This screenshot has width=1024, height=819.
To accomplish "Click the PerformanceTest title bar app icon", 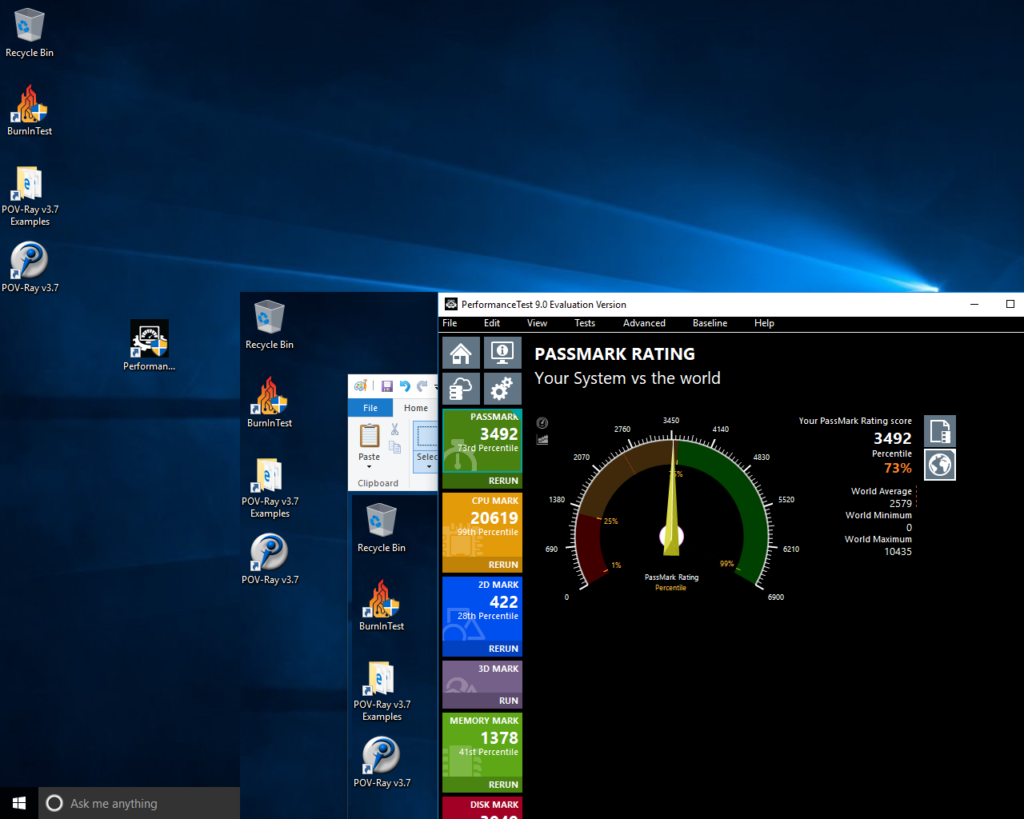I will [x=451, y=304].
